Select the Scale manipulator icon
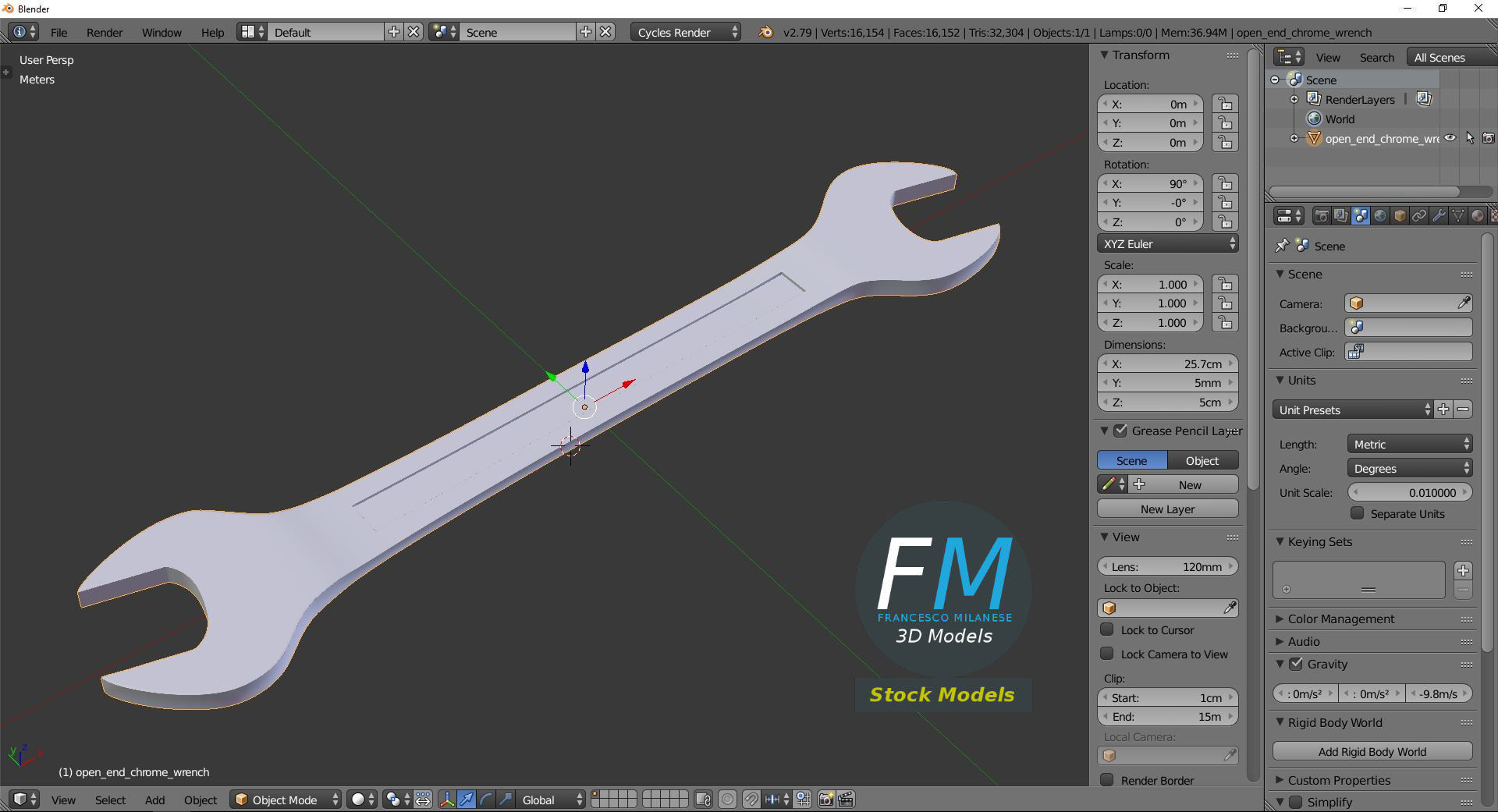Image resolution: width=1498 pixels, height=812 pixels. click(506, 799)
